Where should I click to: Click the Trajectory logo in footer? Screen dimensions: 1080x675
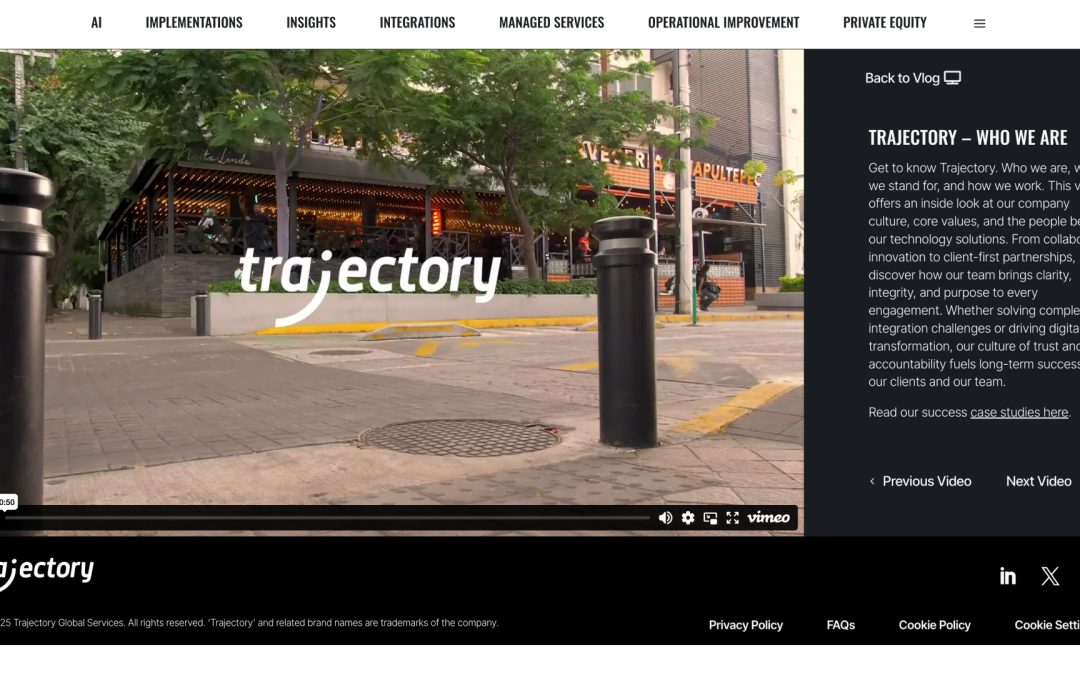tap(46, 571)
